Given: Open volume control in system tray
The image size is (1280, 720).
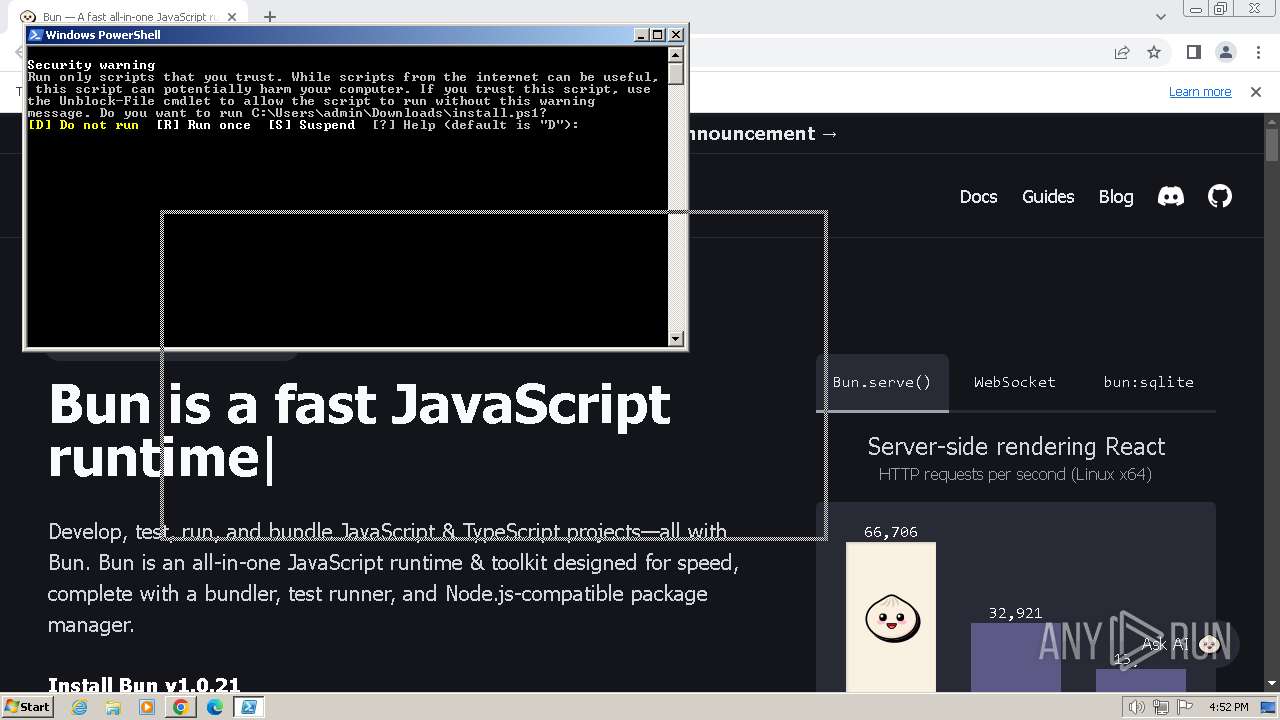Looking at the screenshot, I should click(x=1136, y=707).
